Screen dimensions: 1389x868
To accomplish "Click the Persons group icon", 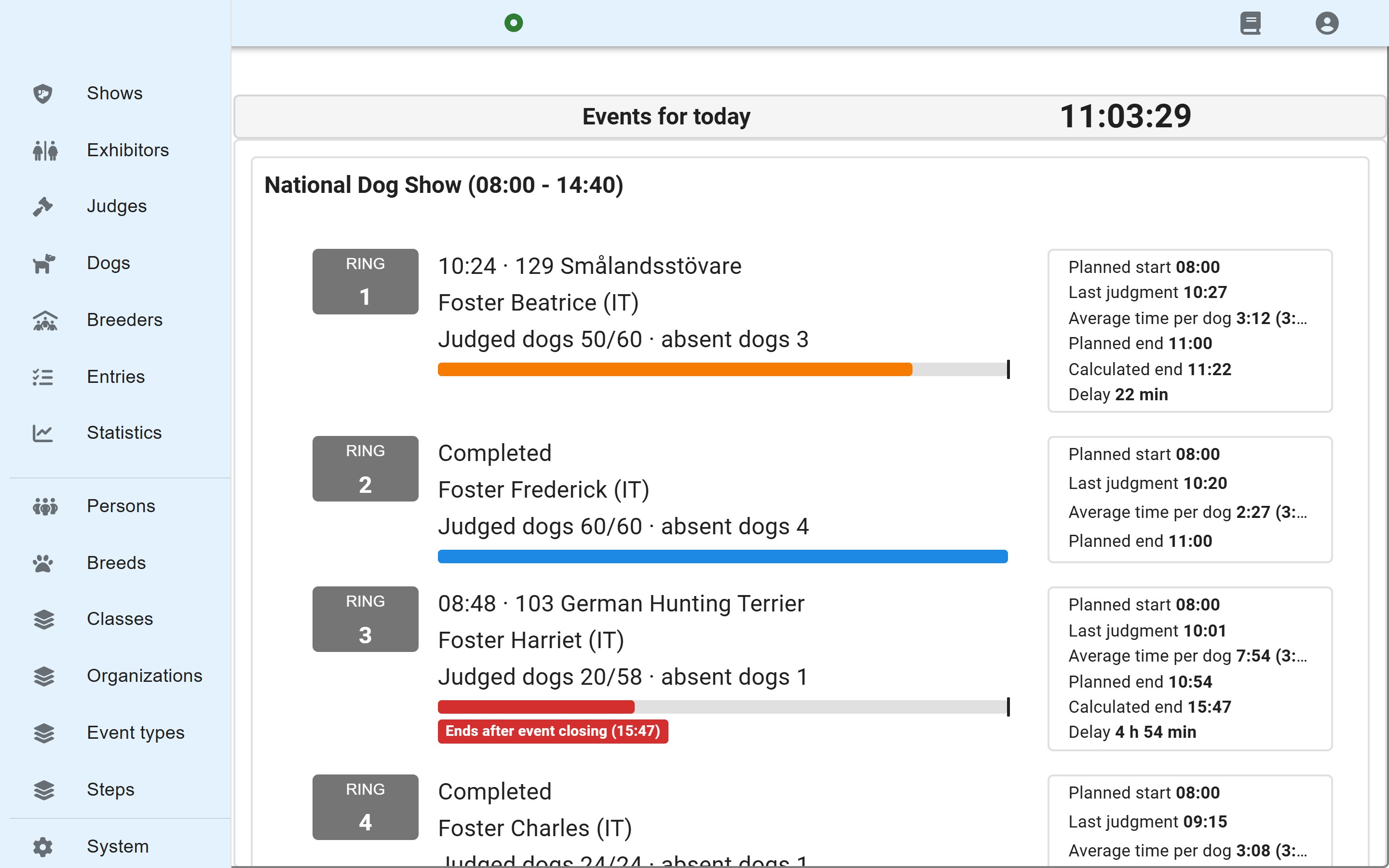I will tap(45, 506).
